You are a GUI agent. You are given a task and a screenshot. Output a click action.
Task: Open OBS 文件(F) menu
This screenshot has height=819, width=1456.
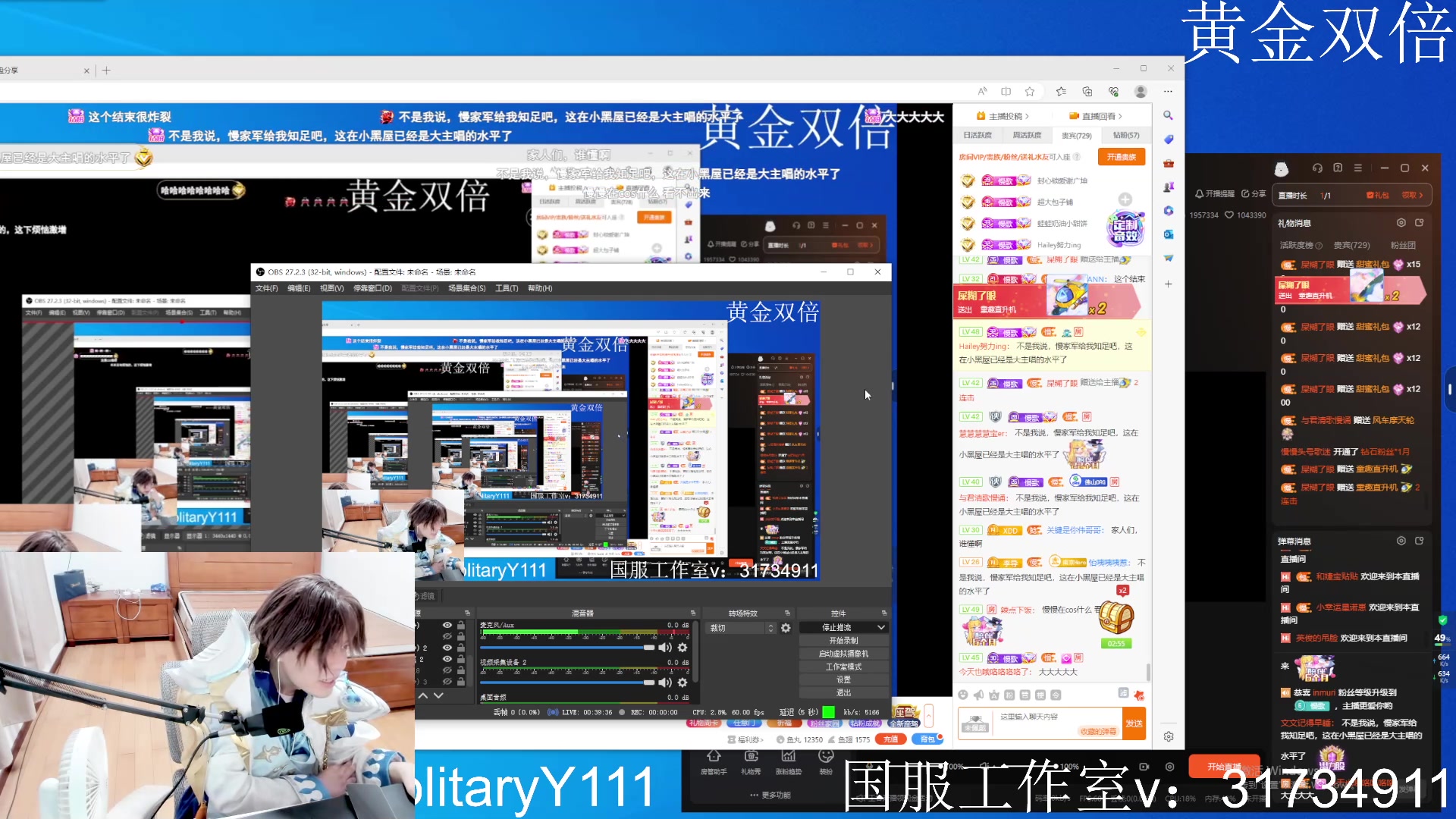coord(266,288)
